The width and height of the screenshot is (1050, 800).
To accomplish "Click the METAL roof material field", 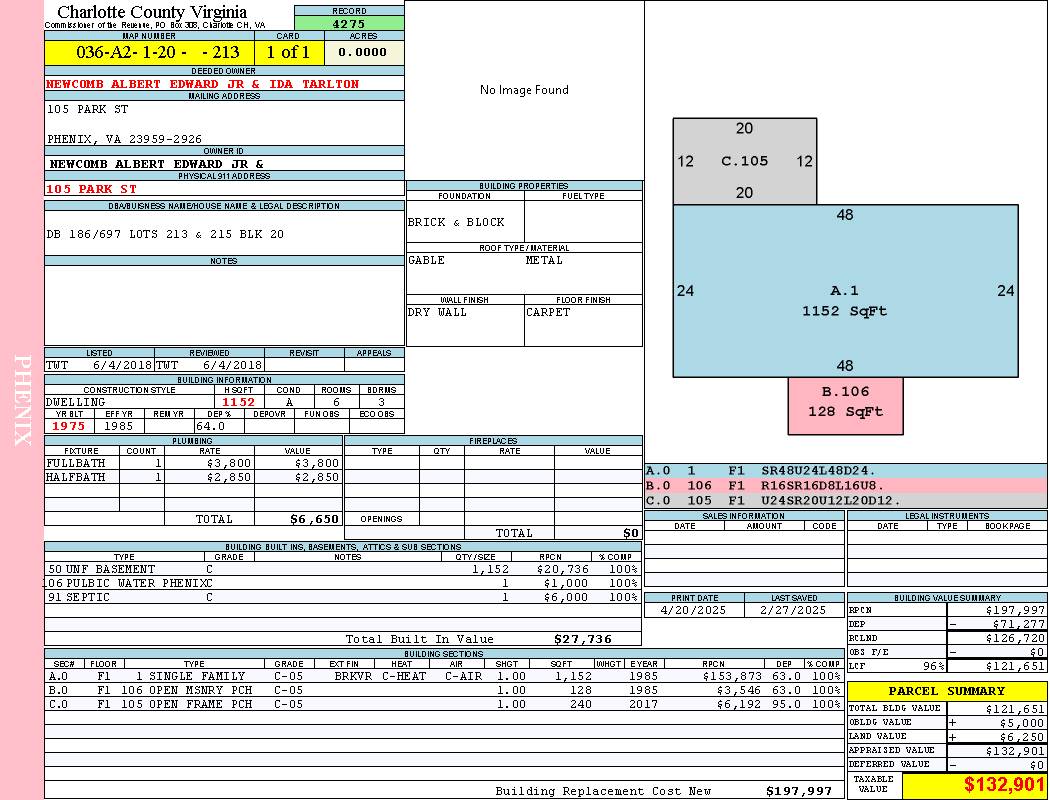I will click(x=545, y=260).
